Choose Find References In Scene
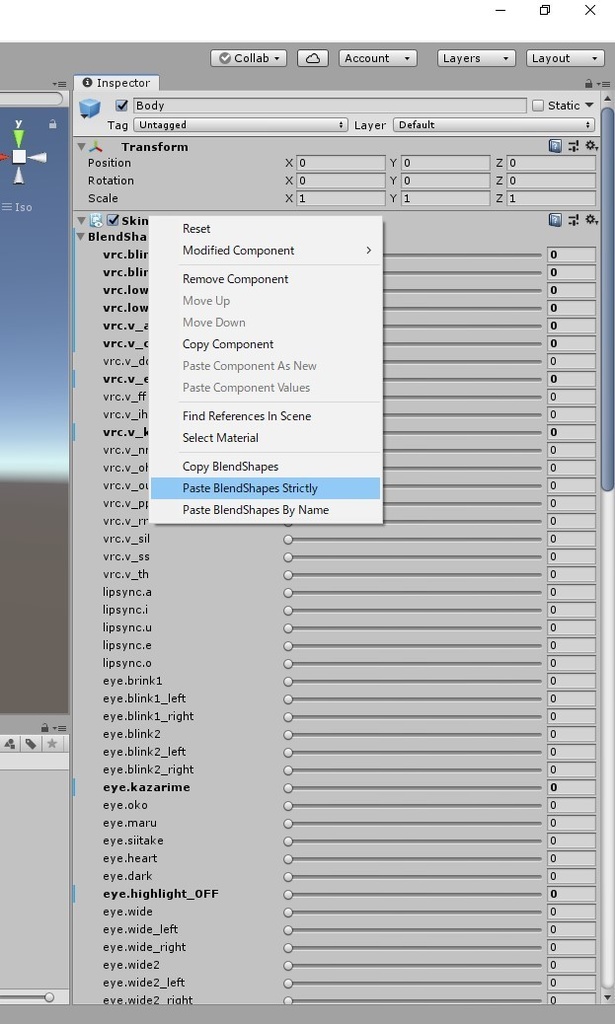The image size is (615, 1024). pos(266,416)
